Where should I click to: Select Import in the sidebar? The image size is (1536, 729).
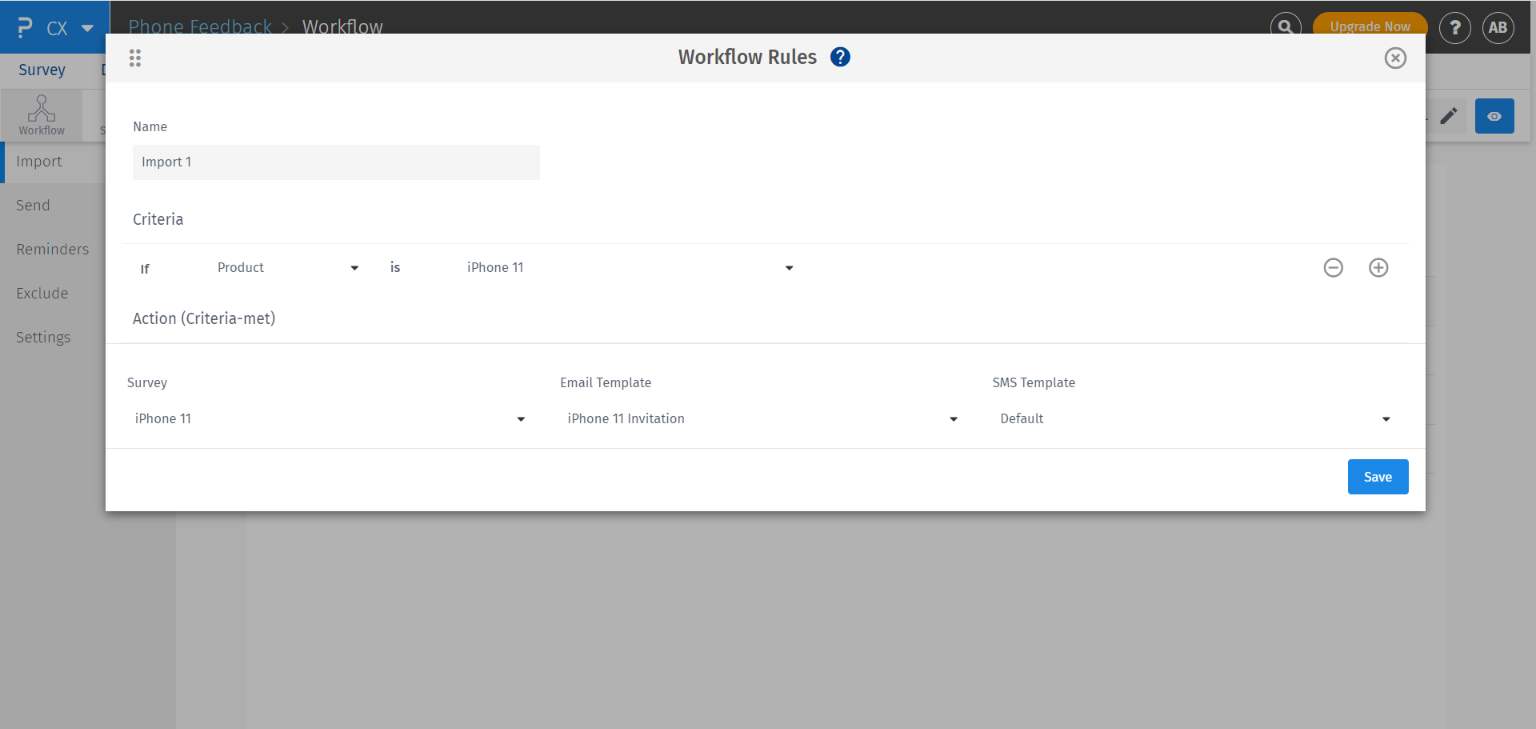[39, 161]
